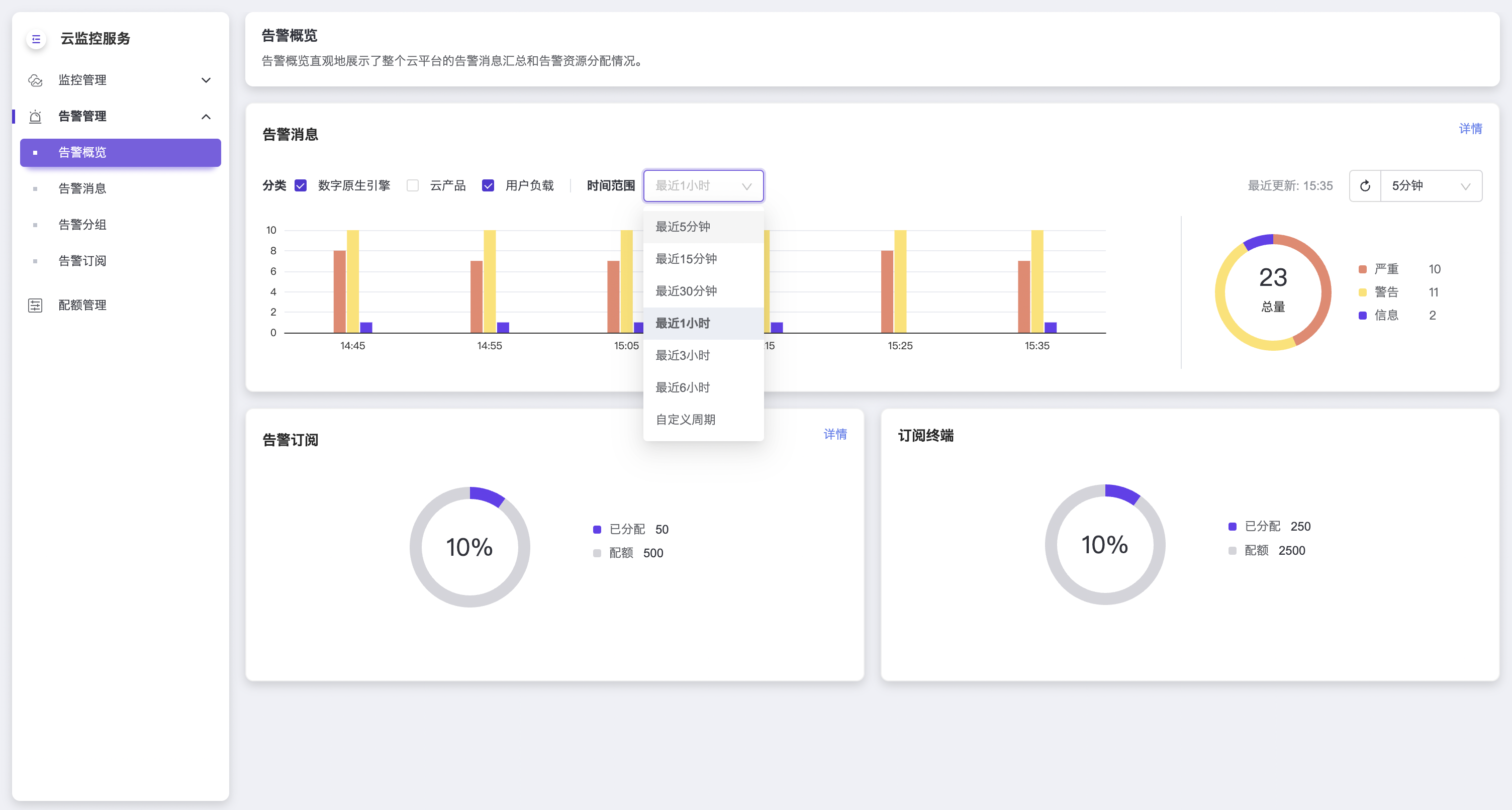This screenshot has width=1512, height=810.
Task: Click the 警告 yellow legend marker
Action: click(1362, 292)
